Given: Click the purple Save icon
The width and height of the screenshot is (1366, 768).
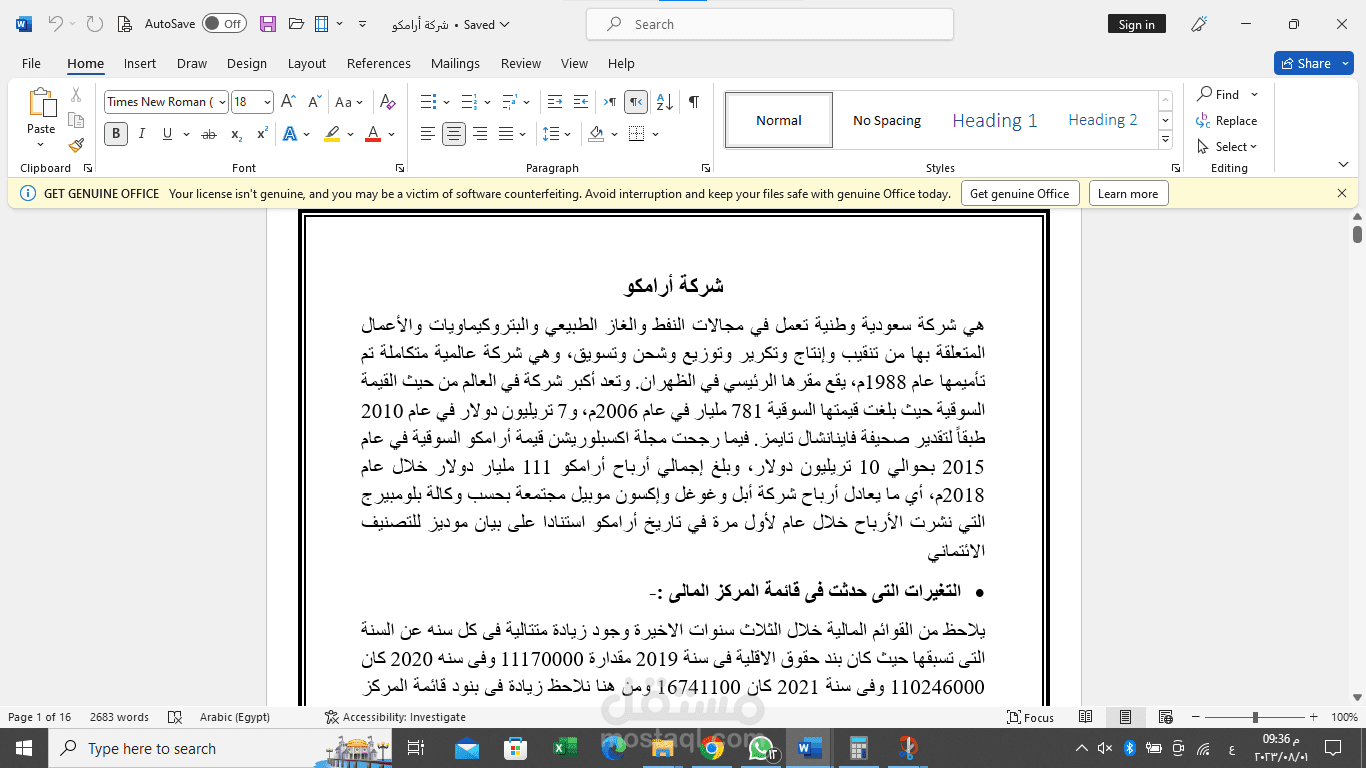Looking at the screenshot, I should point(268,24).
